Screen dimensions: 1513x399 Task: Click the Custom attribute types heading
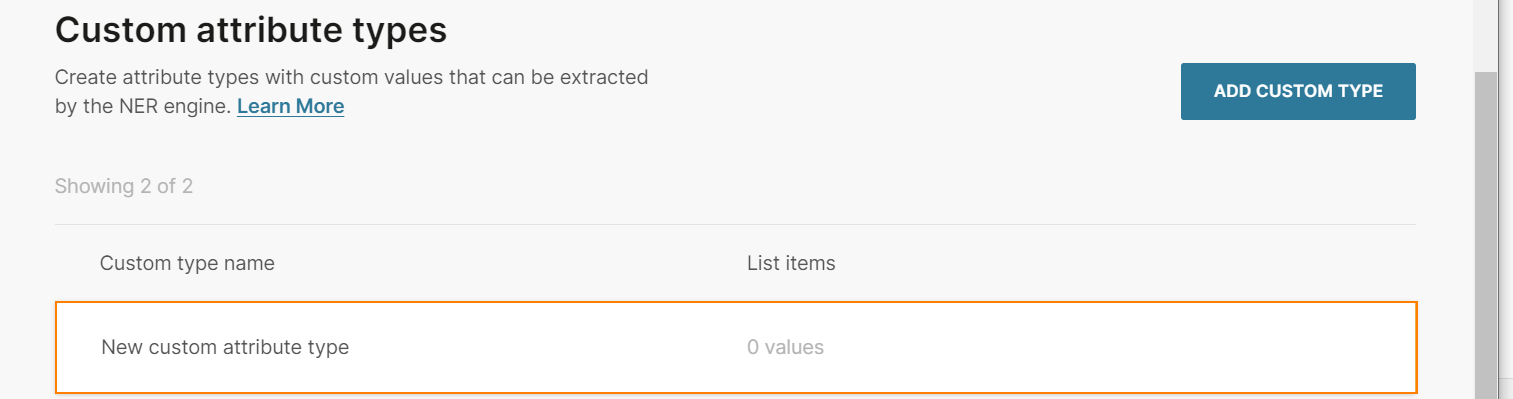[x=251, y=30]
